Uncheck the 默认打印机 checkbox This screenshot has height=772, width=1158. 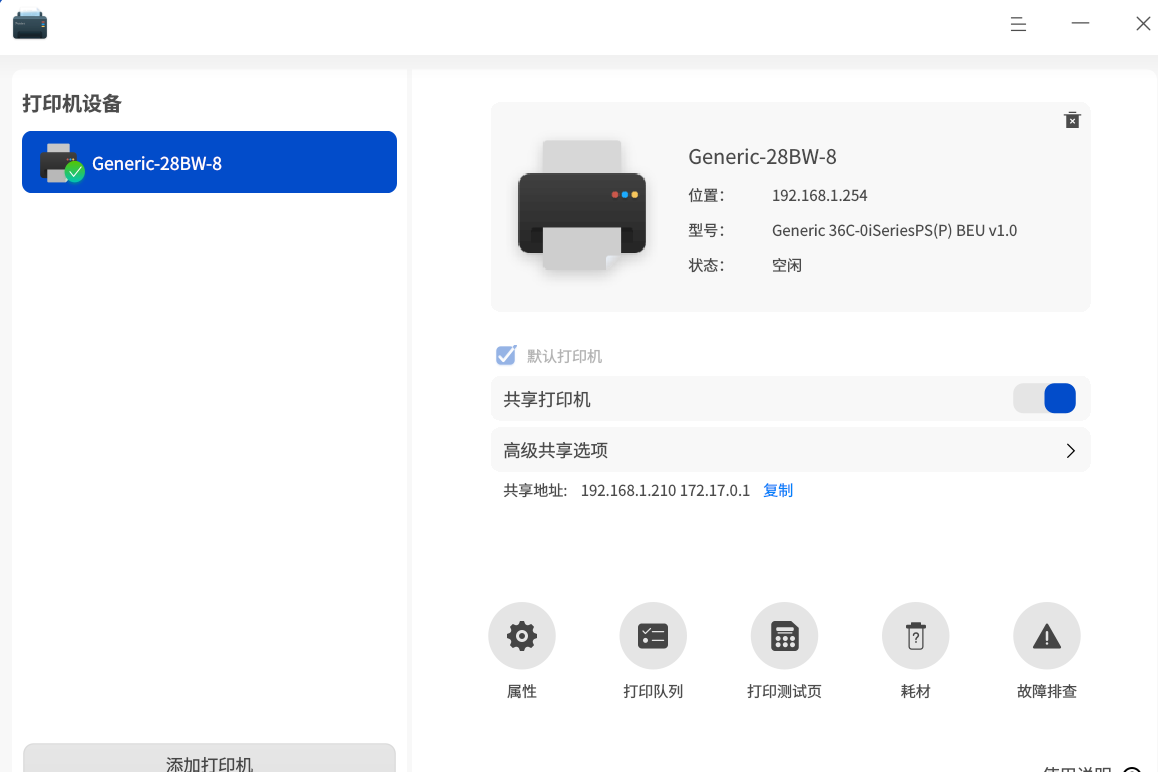[506, 355]
